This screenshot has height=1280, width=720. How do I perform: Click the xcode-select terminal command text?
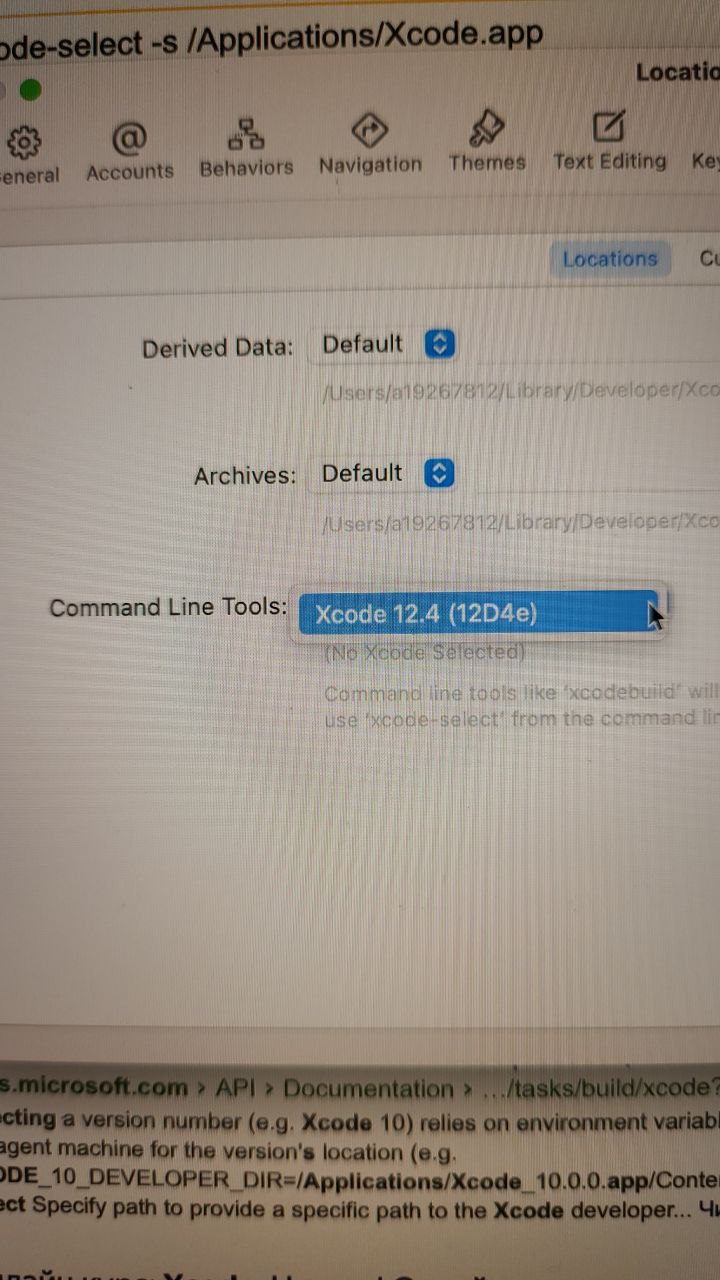[x=272, y=38]
